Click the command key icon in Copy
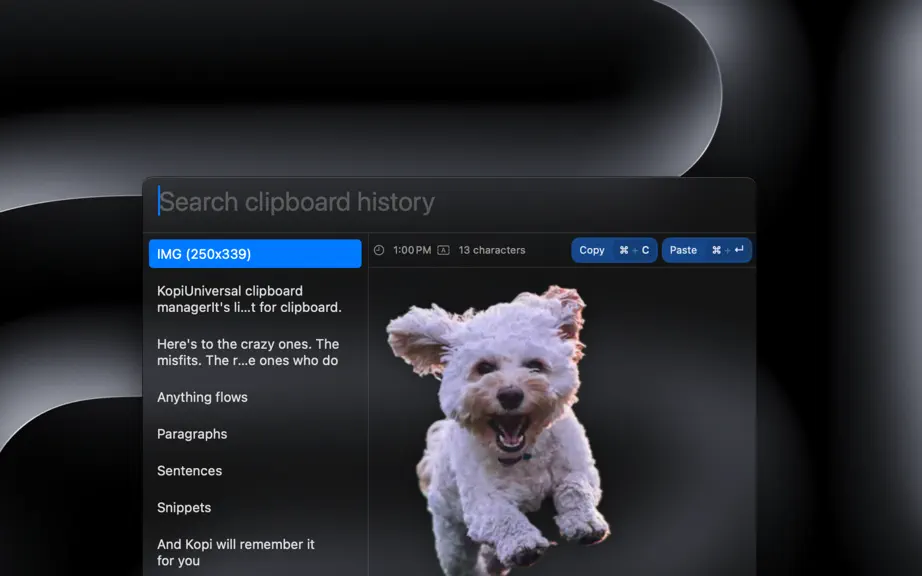 coord(624,250)
